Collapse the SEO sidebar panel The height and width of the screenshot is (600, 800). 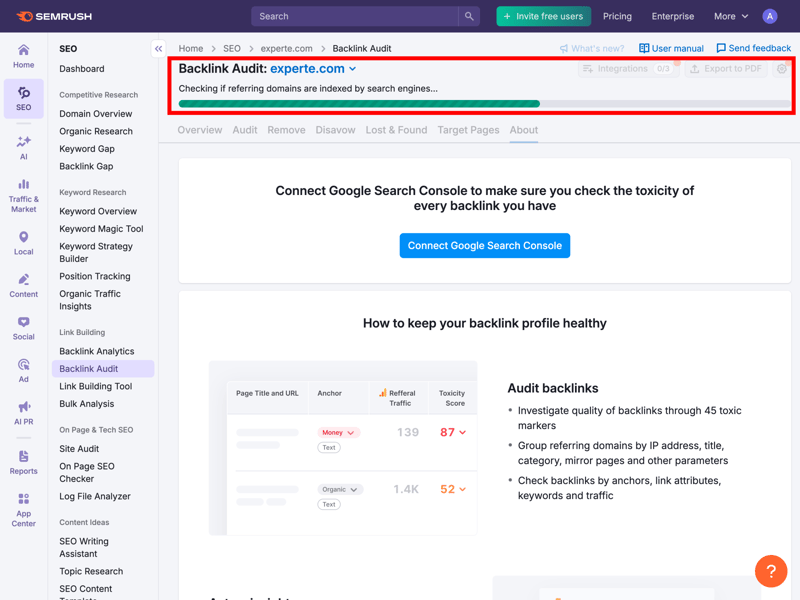158,48
